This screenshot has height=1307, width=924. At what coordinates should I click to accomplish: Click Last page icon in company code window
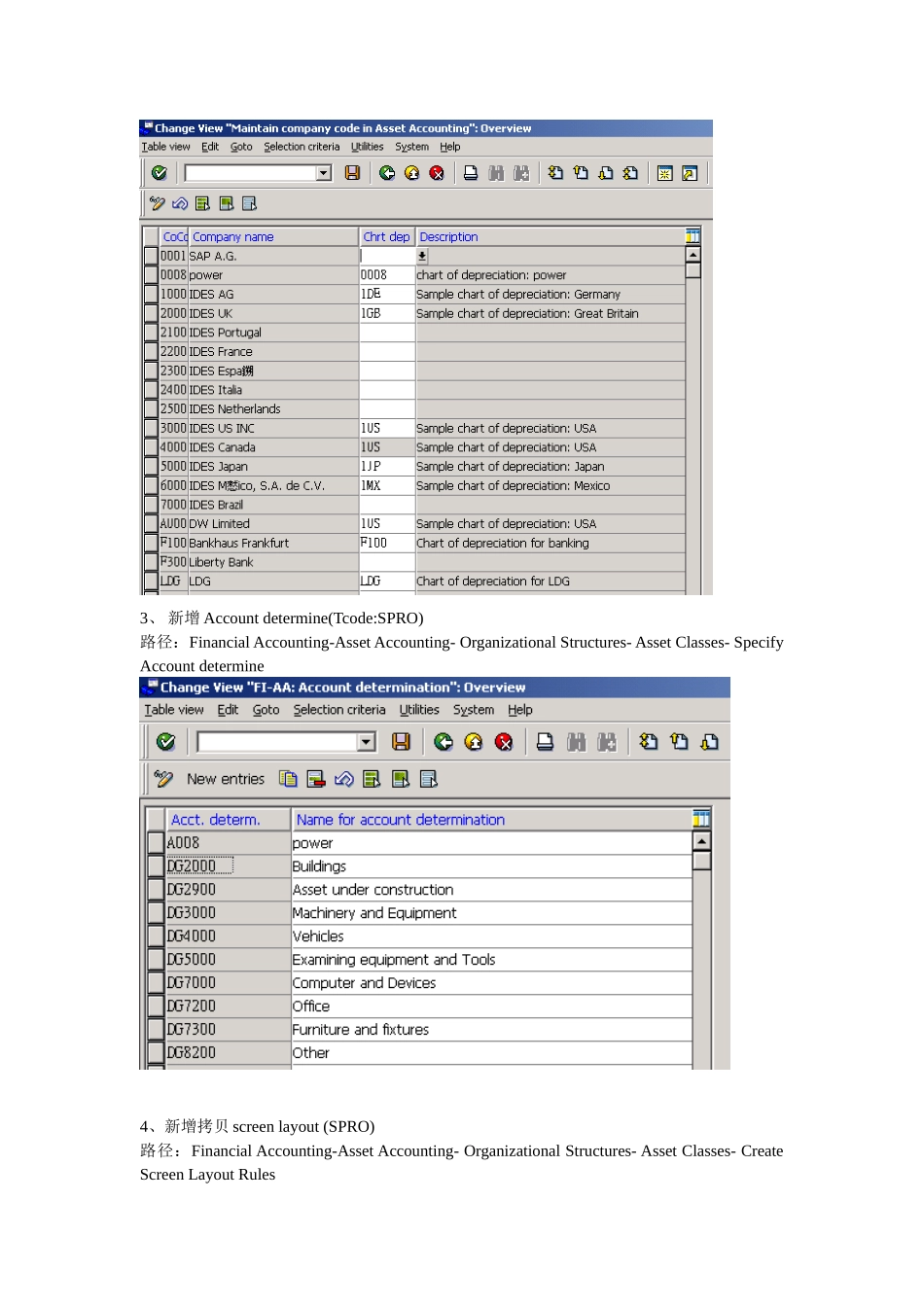pyautogui.click(x=630, y=173)
